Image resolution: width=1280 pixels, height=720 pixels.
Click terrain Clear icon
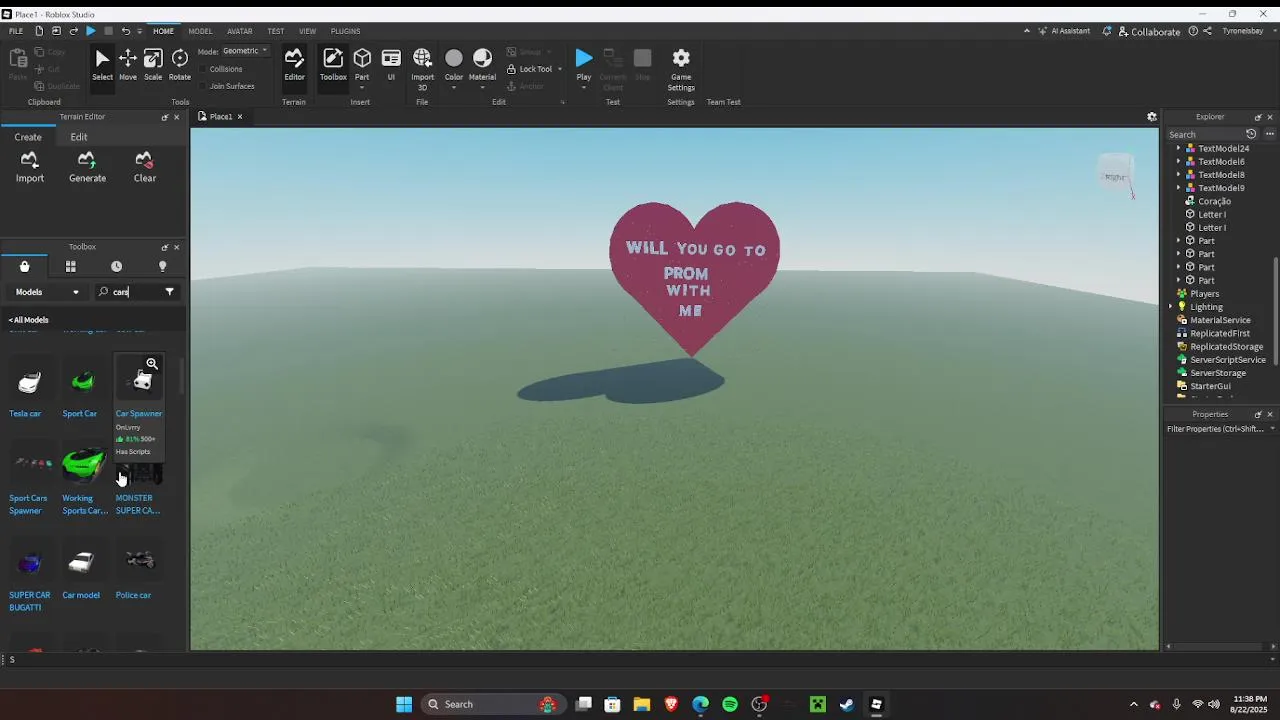pos(145,167)
